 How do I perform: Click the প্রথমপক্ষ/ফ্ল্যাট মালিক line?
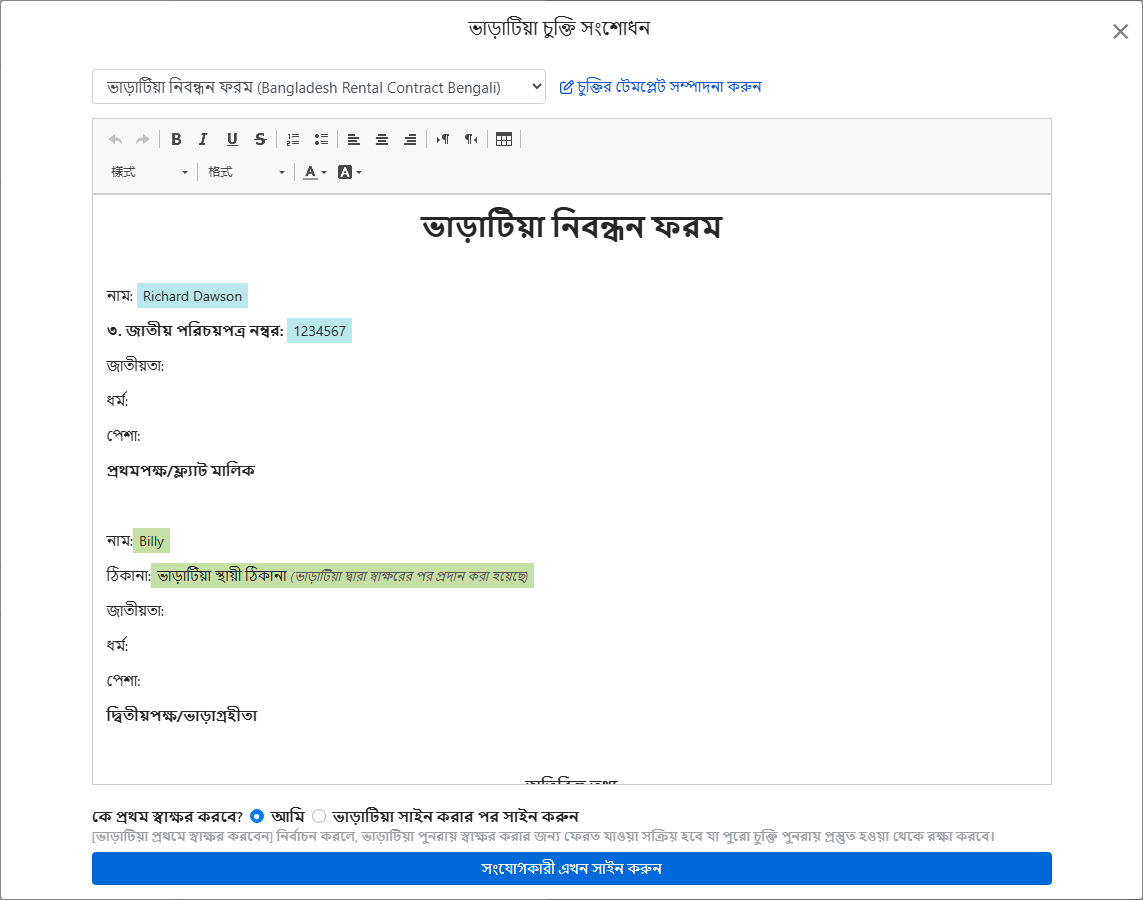pyautogui.click(x=181, y=471)
